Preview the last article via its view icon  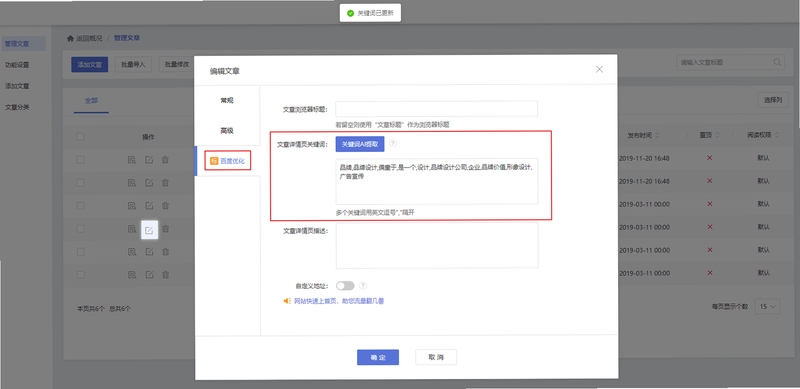point(132,275)
